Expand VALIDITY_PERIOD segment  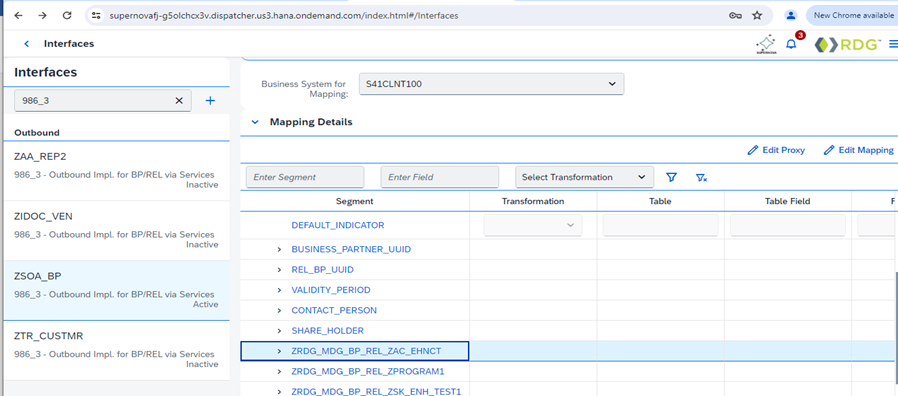pos(279,290)
